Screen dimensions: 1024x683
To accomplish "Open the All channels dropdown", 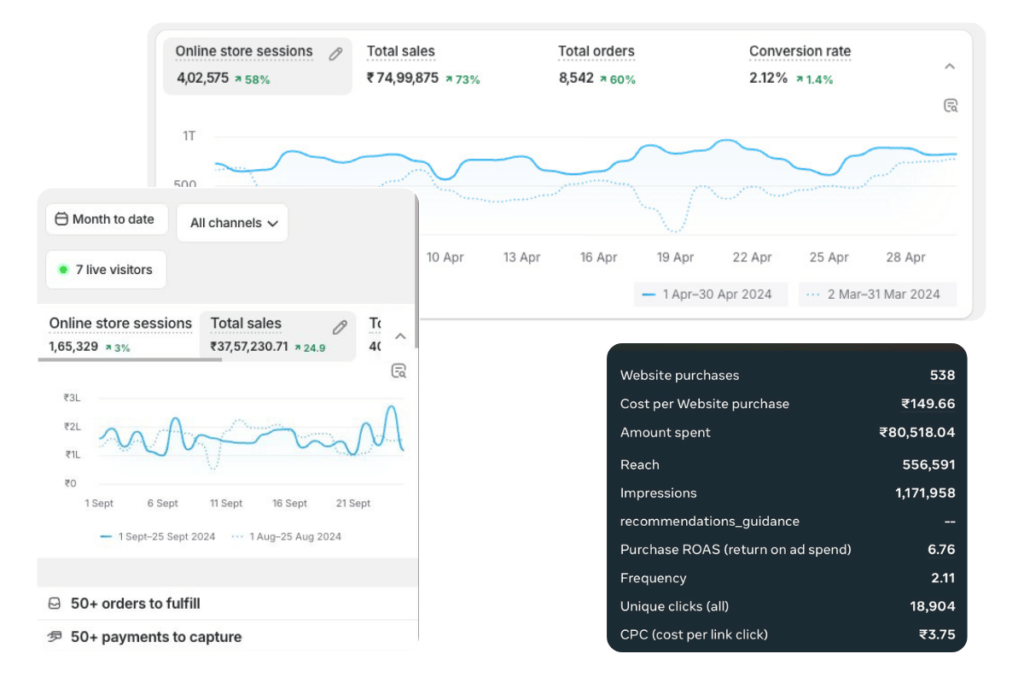I will point(232,223).
